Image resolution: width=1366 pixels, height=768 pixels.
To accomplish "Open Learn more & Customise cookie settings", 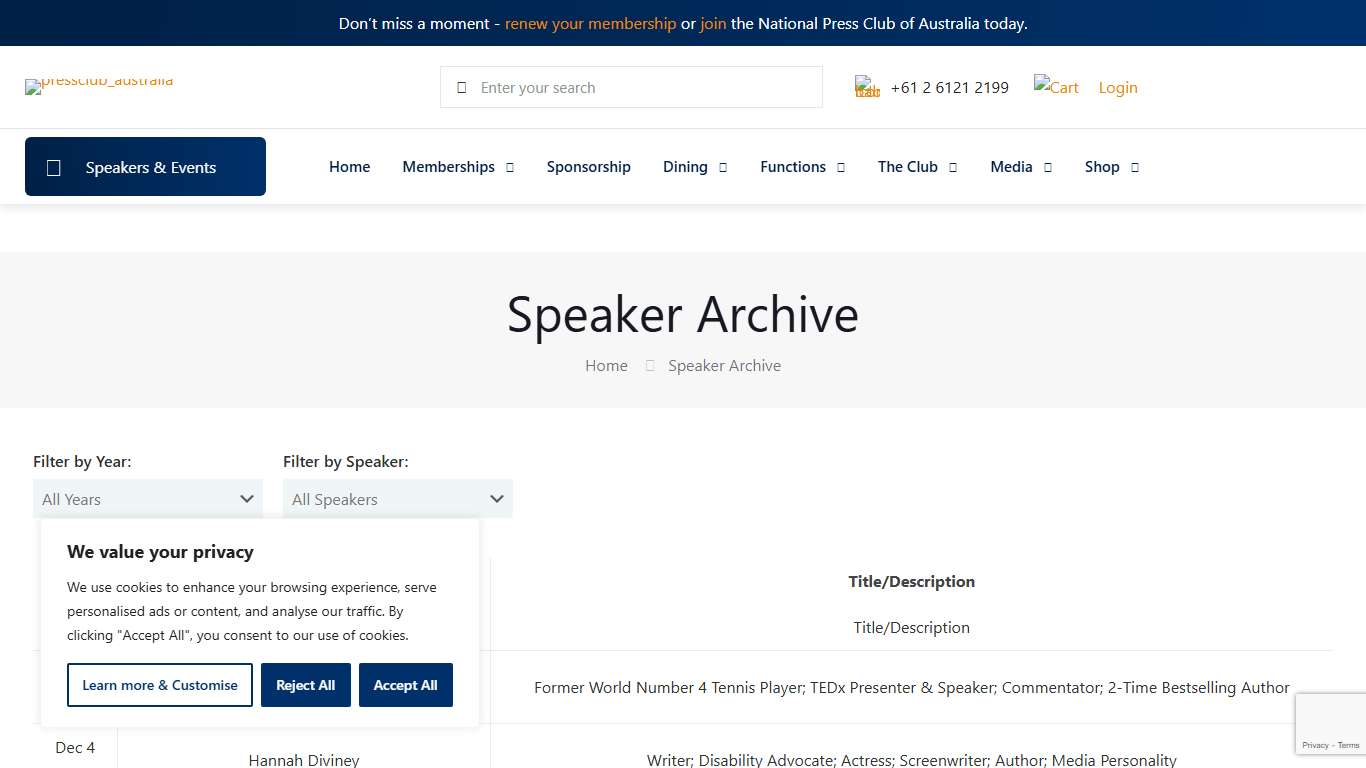I will 159,685.
